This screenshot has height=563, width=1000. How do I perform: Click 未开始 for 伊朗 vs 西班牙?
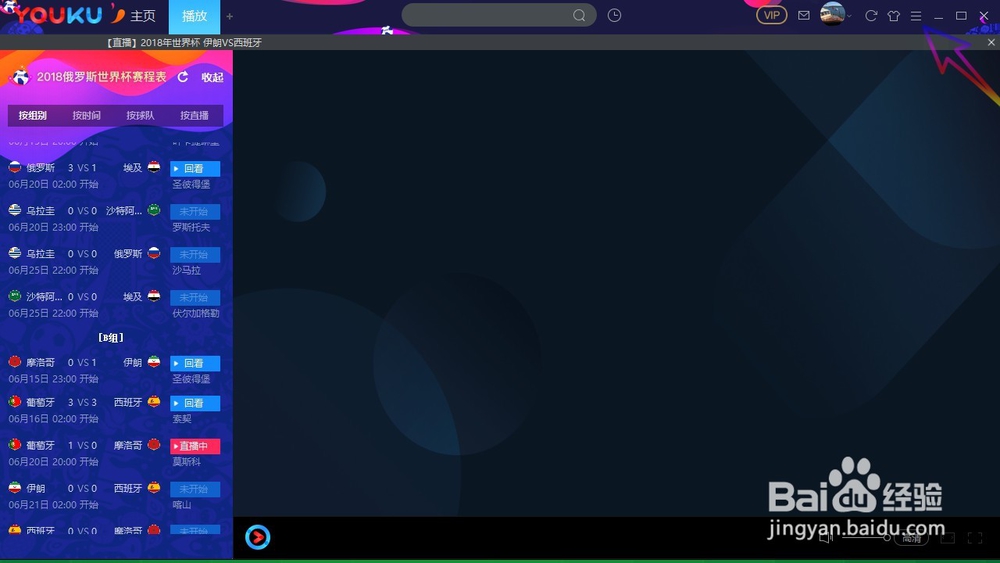coord(195,489)
